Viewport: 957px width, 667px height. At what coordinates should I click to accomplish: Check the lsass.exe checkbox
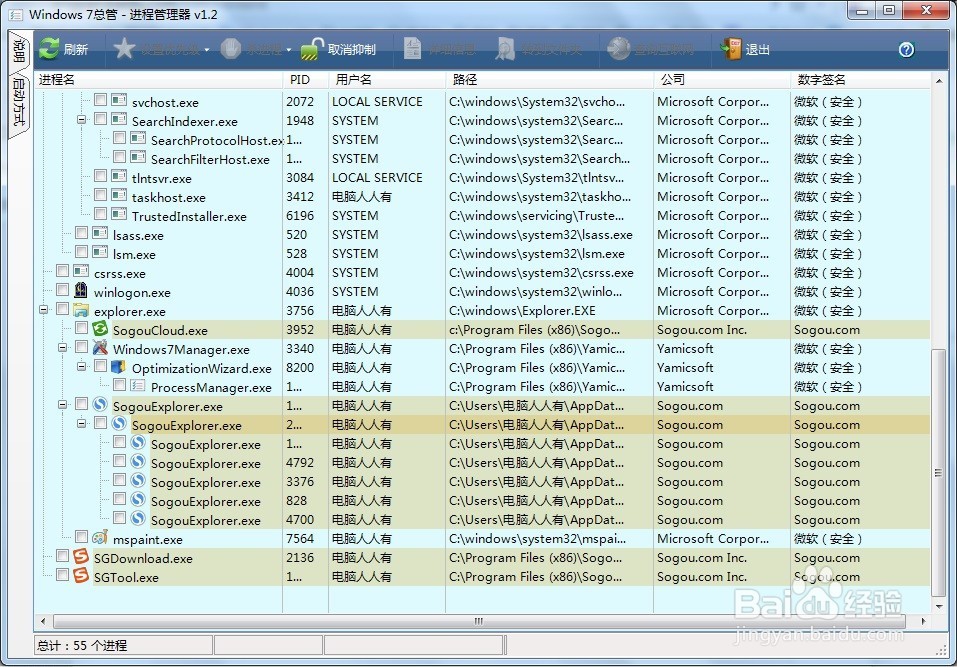(82, 233)
